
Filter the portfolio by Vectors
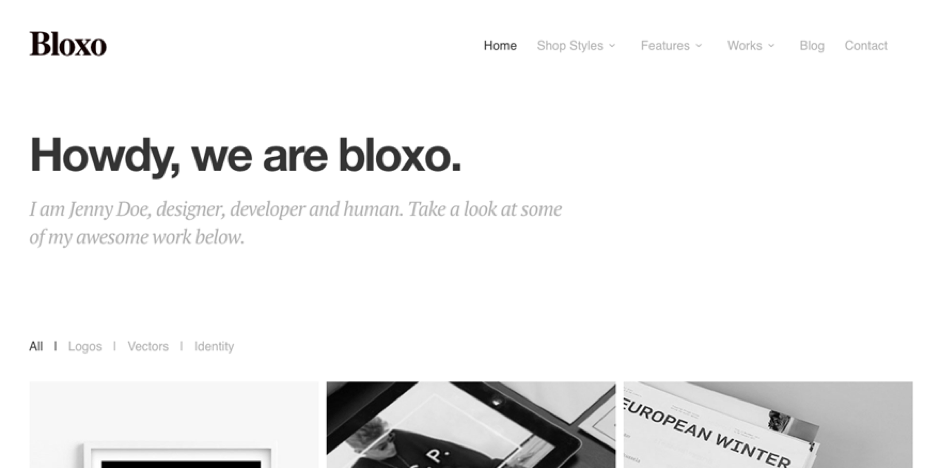[148, 346]
